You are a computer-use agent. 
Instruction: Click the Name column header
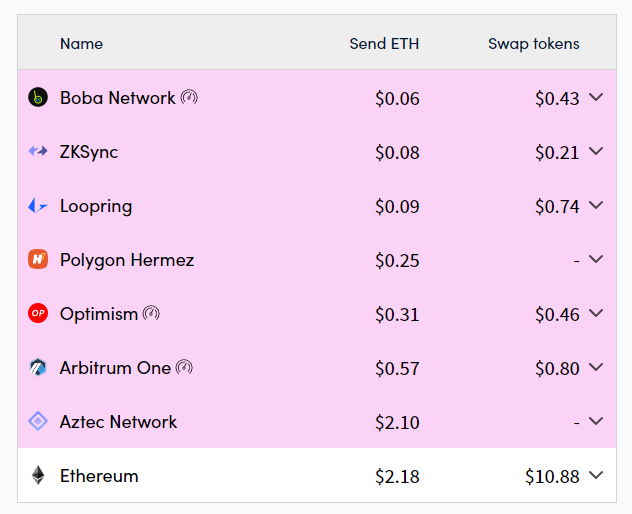(81, 44)
